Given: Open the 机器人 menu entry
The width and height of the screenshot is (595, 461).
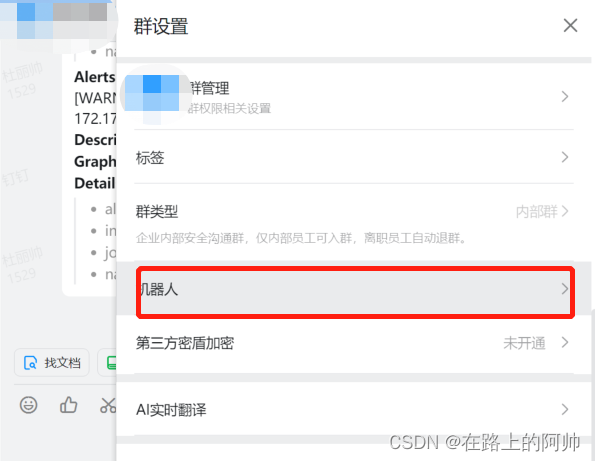Looking at the screenshot, I should pyautogui.click(x=355, y=291).
